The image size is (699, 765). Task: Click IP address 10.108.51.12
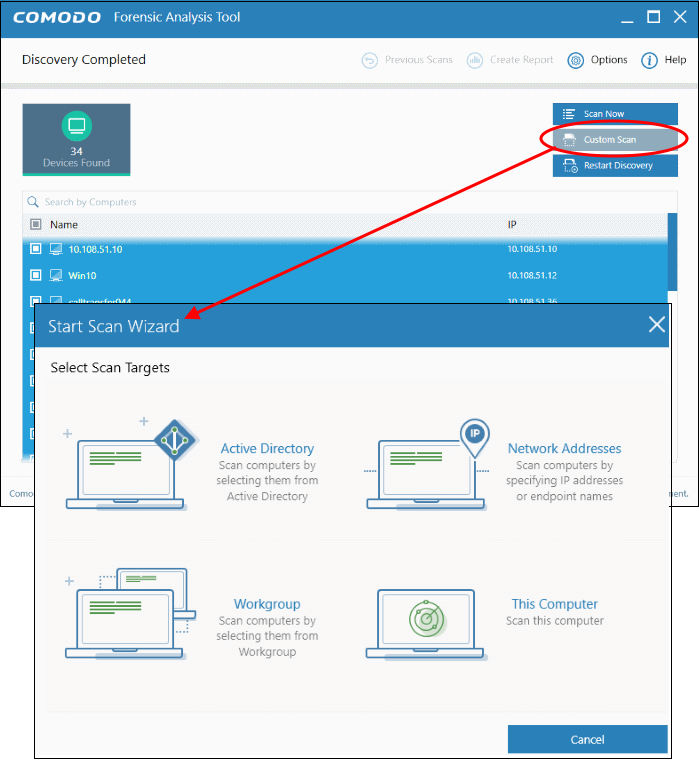click(x=532, y=275)
